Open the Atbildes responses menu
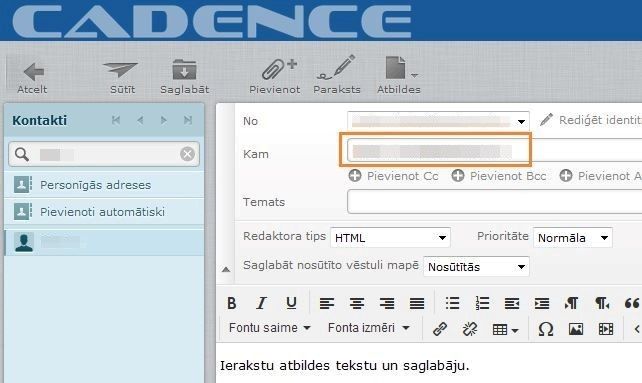 tap(398, 76)
